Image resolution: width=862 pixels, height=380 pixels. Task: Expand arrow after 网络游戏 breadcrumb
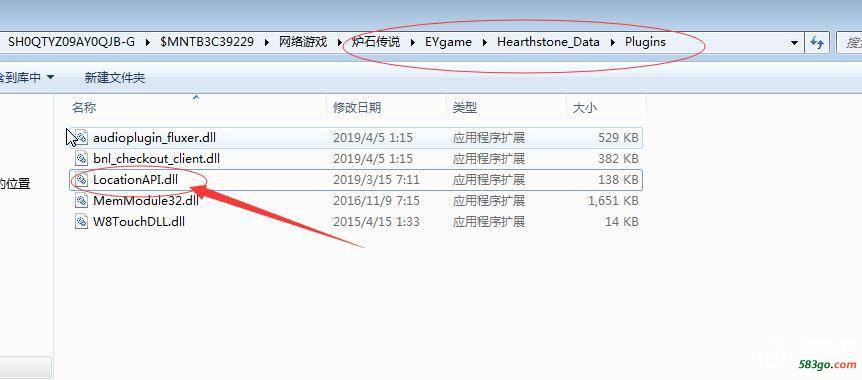click(x=340, y=42)
